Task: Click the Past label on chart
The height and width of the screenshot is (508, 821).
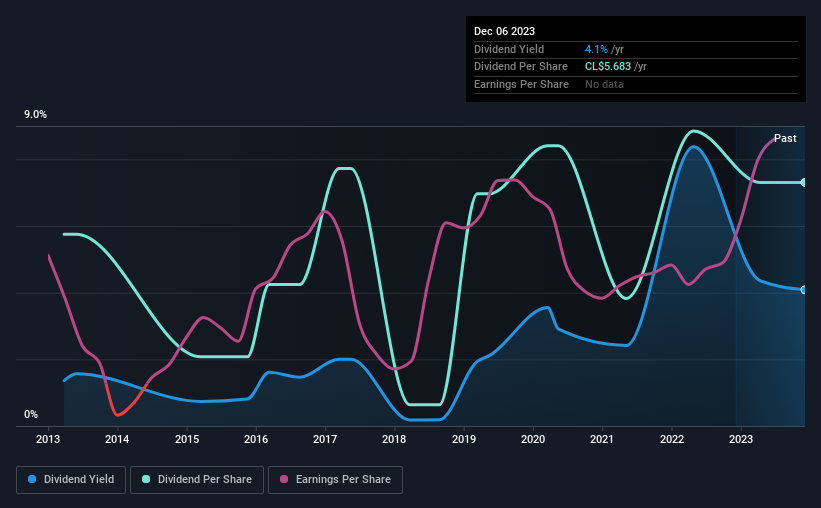Action: (x=785, y=138)
